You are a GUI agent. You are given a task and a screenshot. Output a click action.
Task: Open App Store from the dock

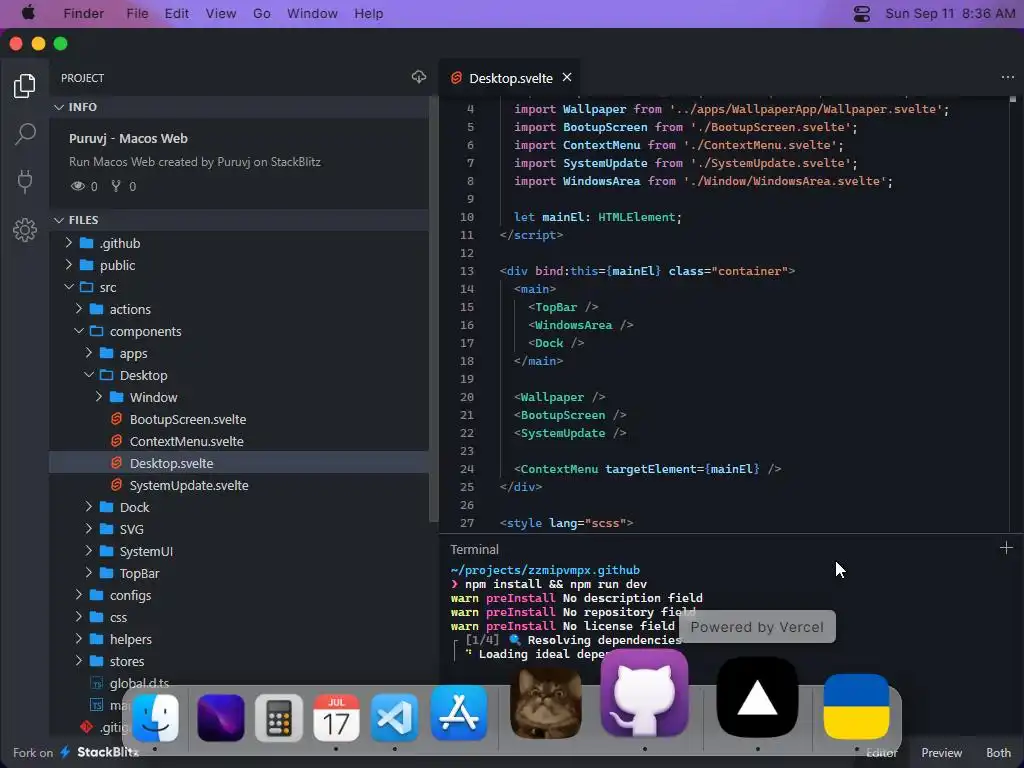[x=459, y=713]
